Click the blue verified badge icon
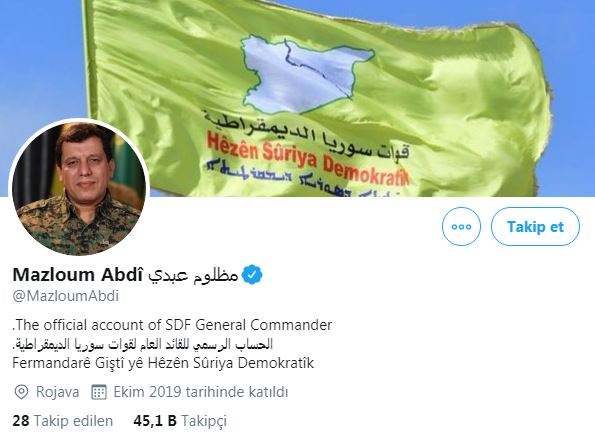 tap(252, 275)
